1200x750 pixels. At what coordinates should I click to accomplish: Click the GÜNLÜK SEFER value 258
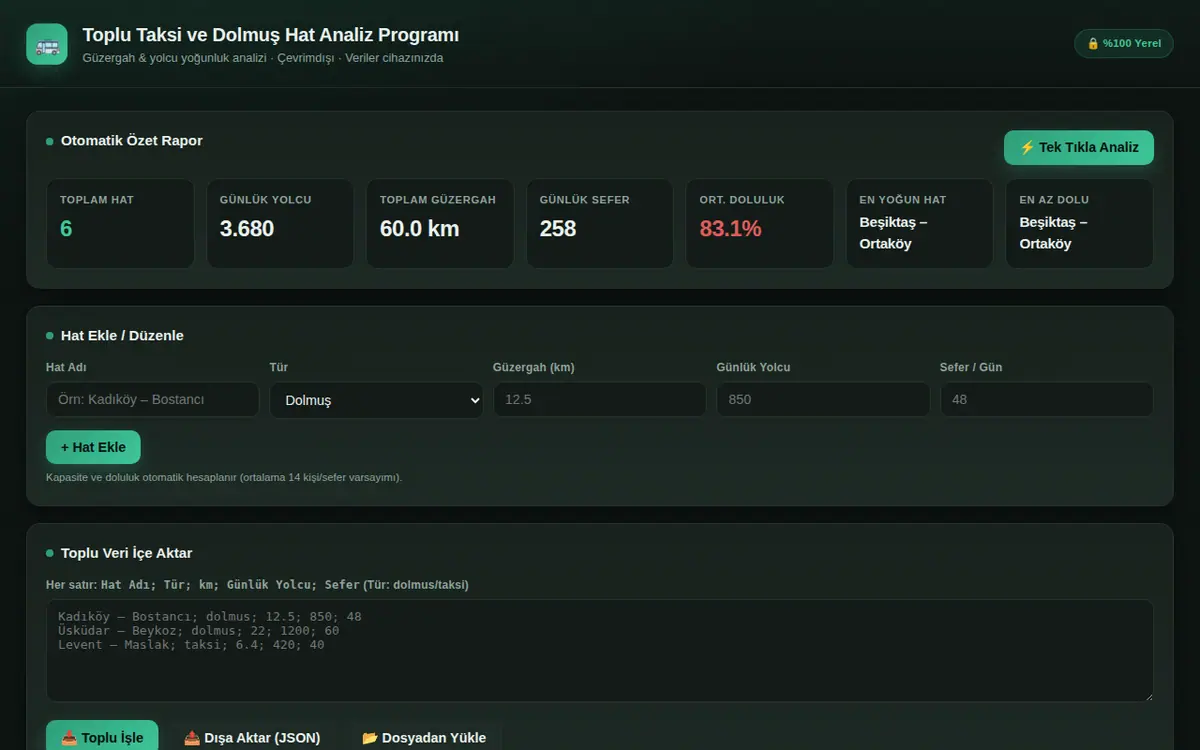[x=558, y=229]
